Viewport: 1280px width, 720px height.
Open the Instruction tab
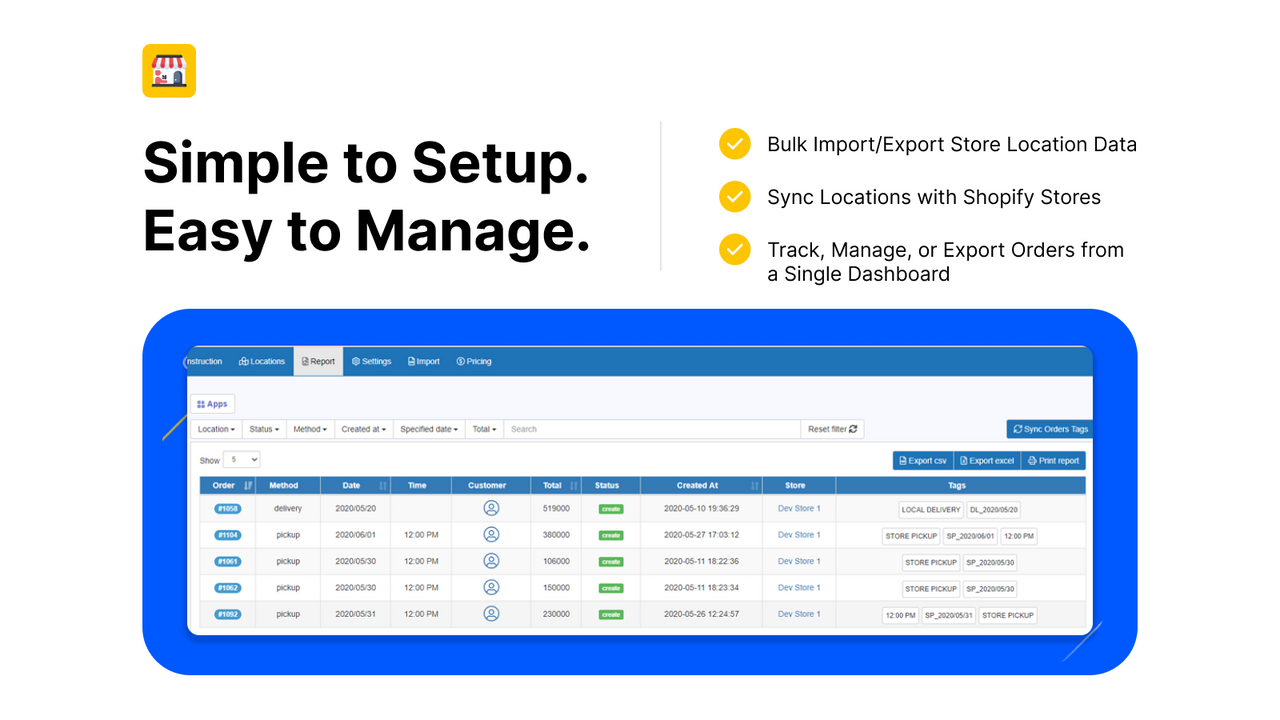click(x=204, y=361)
